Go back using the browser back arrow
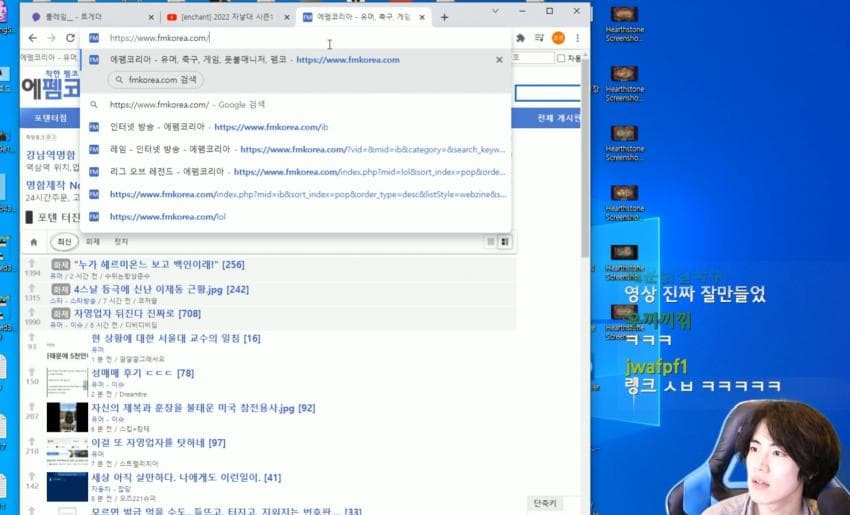Image resolution: width=850 pixels, height=515 pixels. (x=33, y=38)
